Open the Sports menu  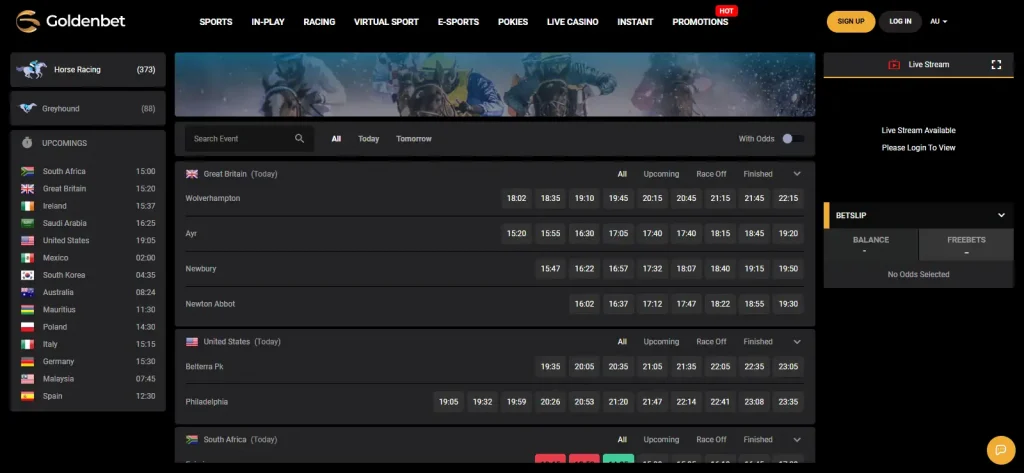(216, 22)
